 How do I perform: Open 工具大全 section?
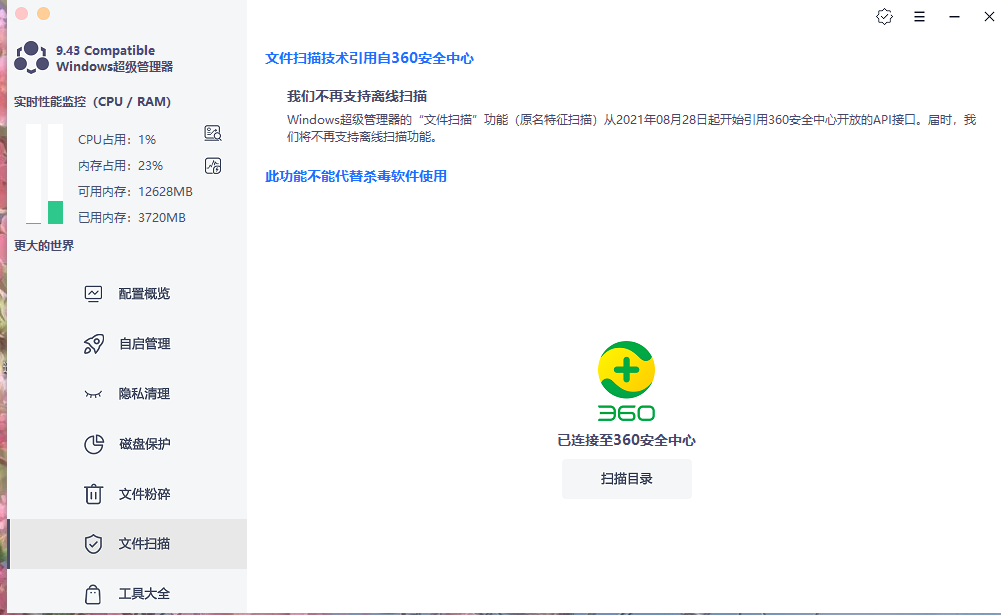click(128, 594)
